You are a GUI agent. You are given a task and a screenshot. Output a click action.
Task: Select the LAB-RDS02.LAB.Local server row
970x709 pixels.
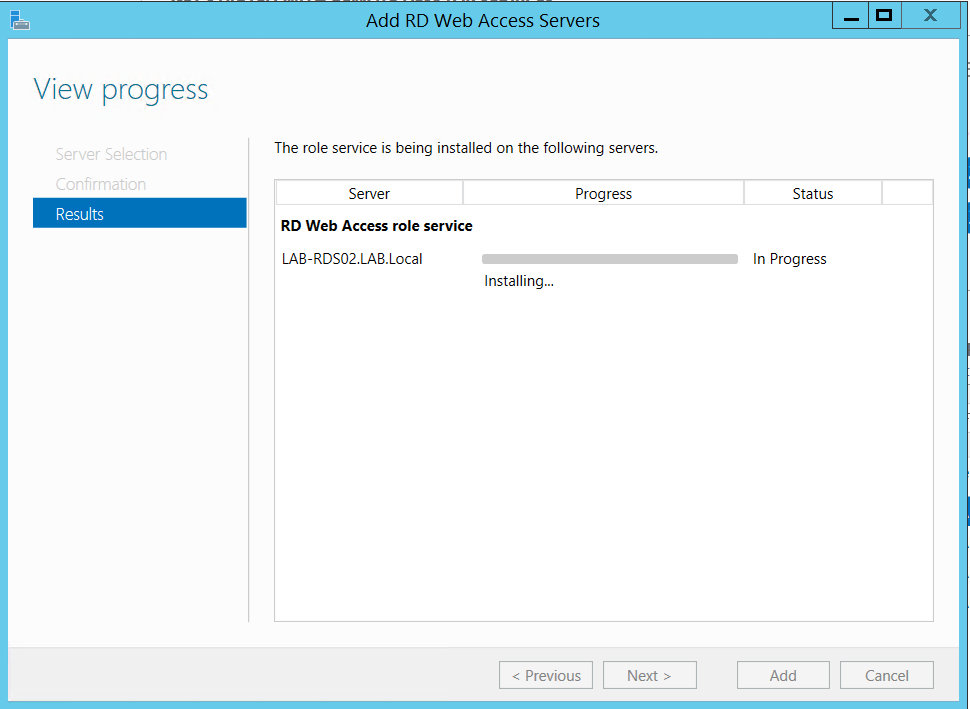pos(352,259)
